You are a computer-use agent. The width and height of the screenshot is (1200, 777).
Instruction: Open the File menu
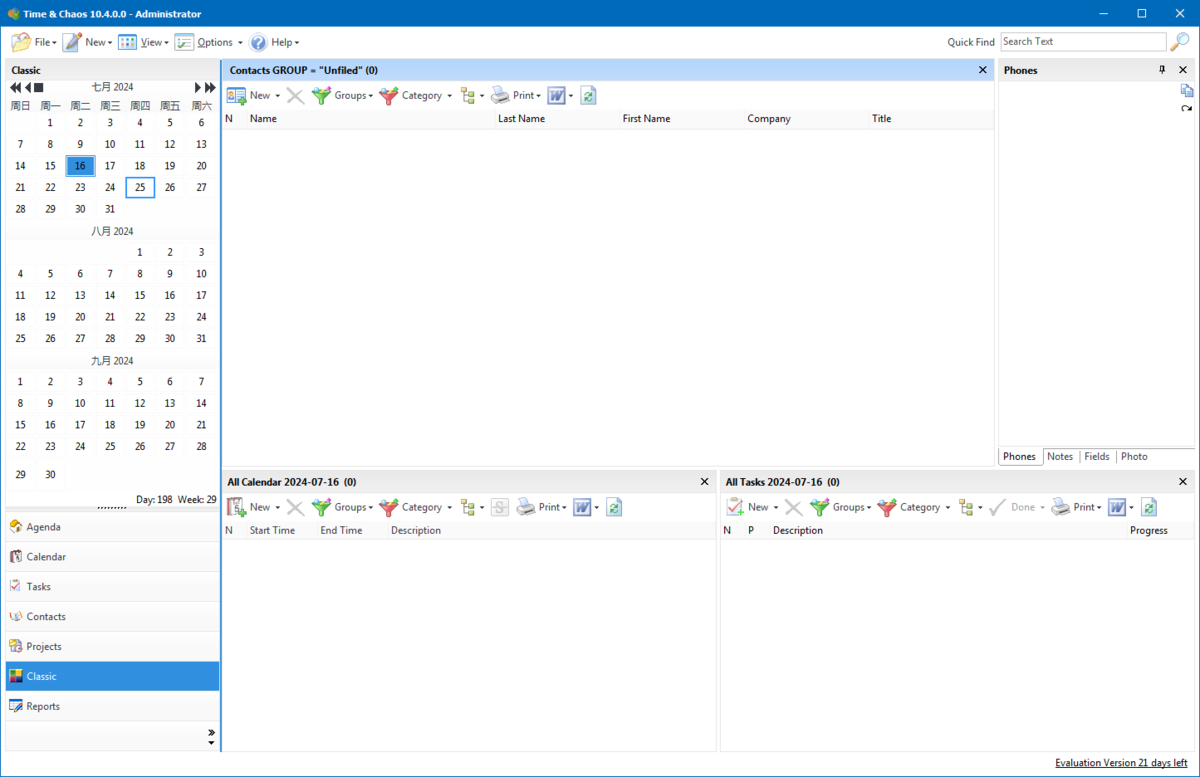(34, 42)
